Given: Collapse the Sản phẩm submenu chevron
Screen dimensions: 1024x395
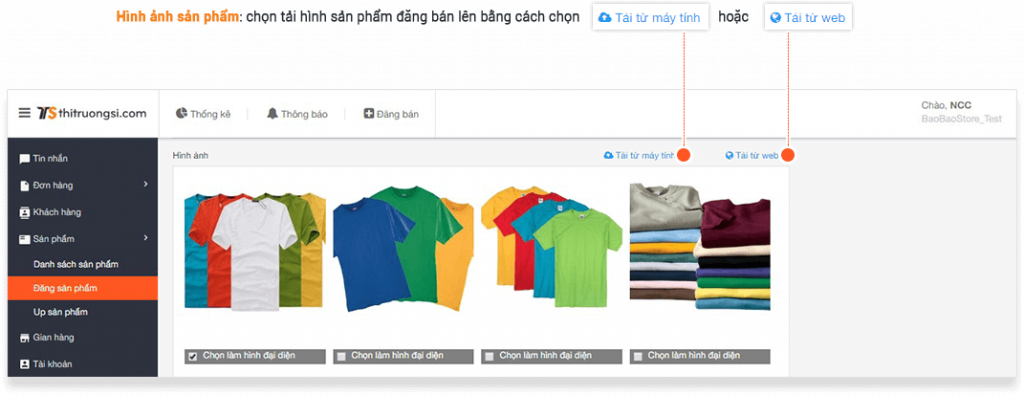Looking at the screenshot, I should point(146,238).
